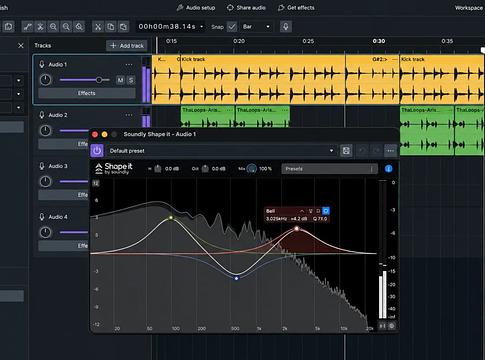This screenshot has height=360, width=485.
Task: Open the Audio 2 three-dot menu
Action: tap(129, 115)
